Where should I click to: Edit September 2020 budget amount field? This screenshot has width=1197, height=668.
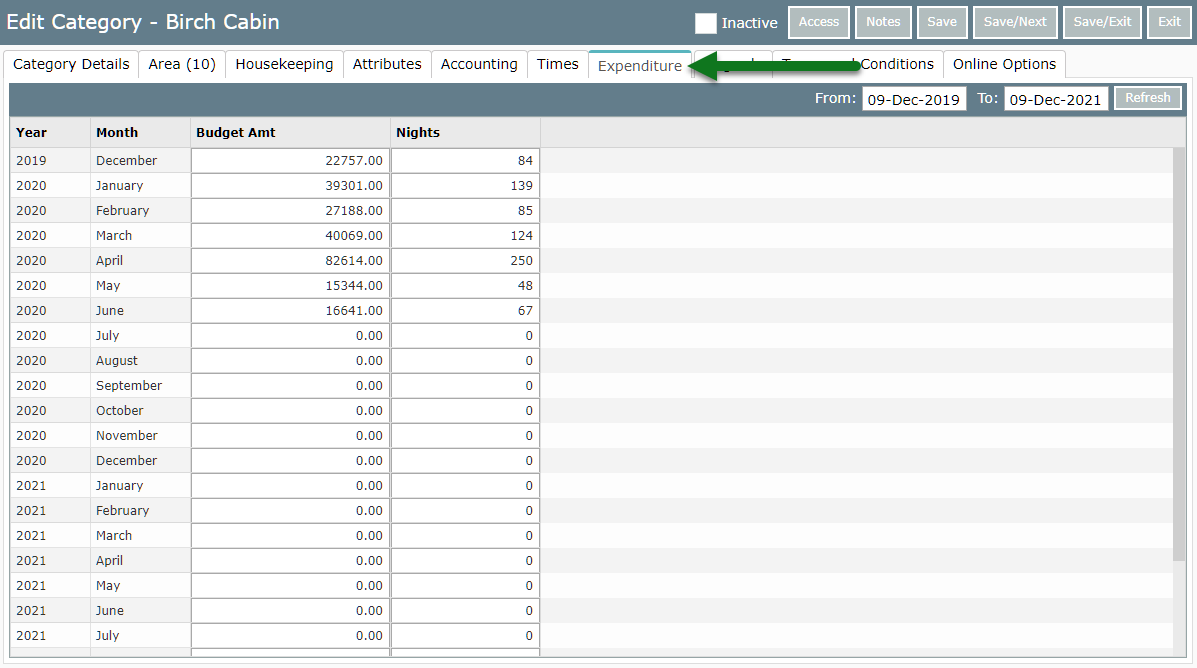291,386
